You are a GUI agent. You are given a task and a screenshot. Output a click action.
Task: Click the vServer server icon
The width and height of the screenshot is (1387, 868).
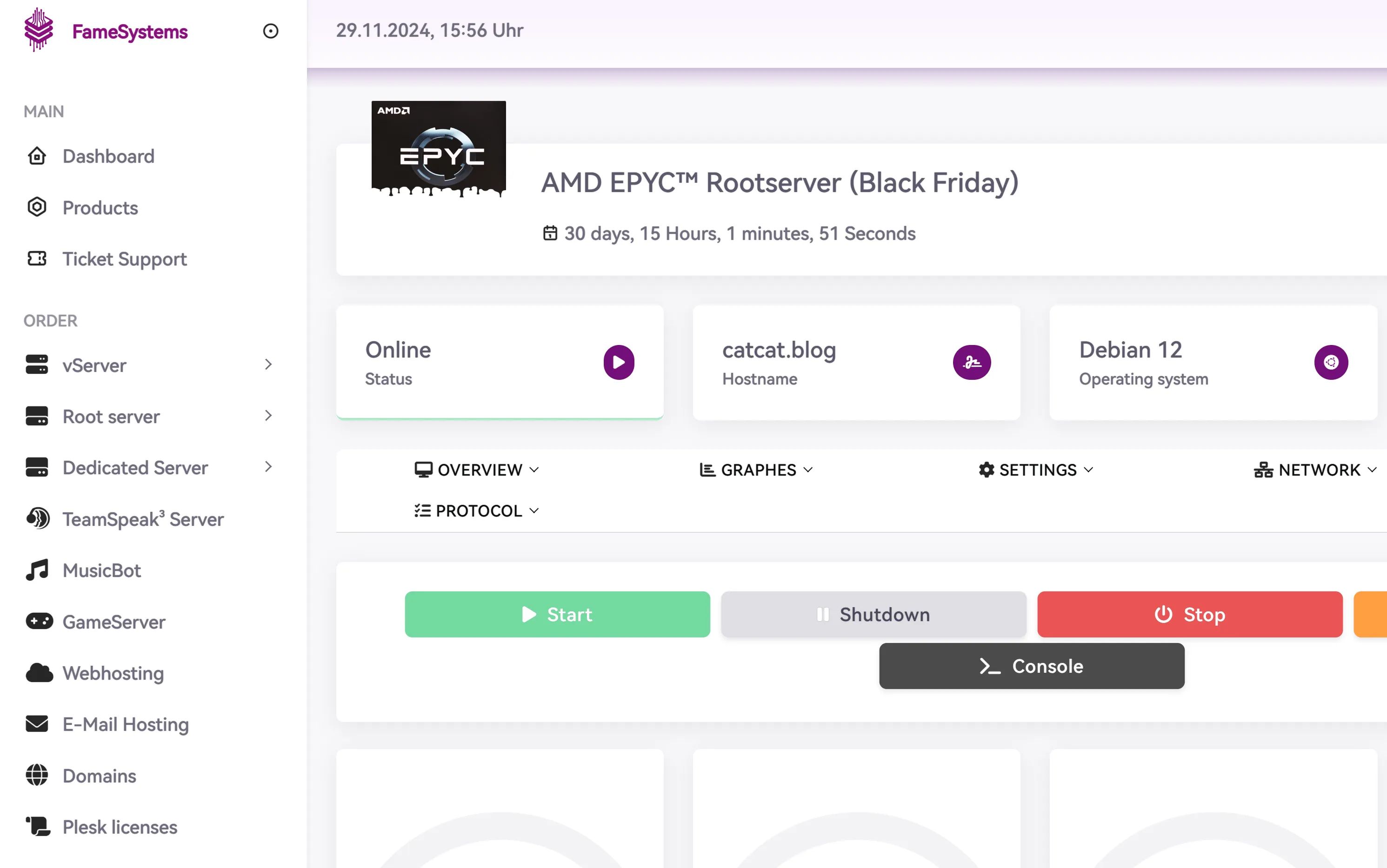[37, 364]
